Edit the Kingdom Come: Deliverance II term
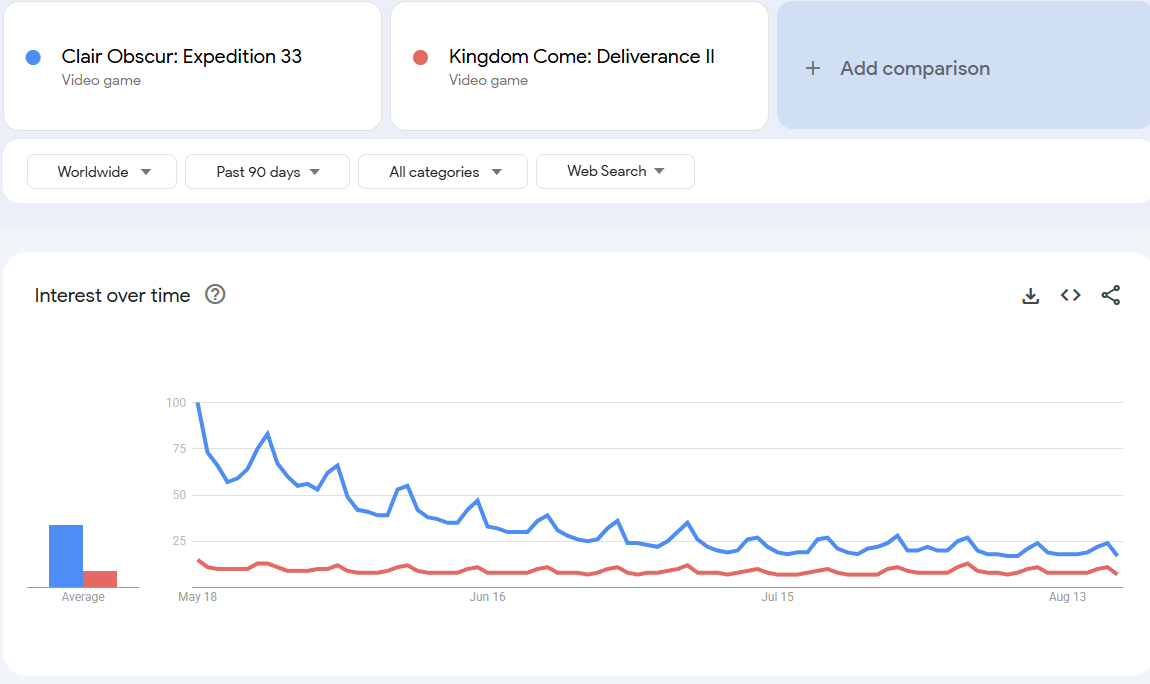The height and width of the screenshot is (684, 1150). point(581,57)
